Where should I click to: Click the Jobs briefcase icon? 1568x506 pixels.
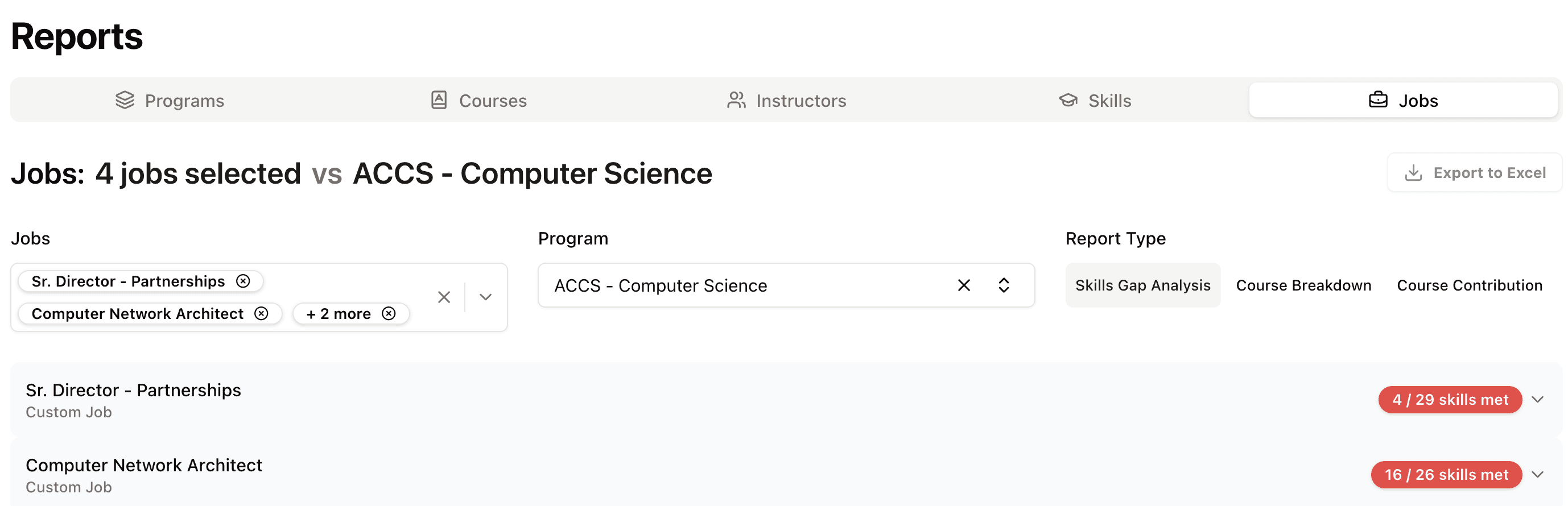coord(1378,99)
